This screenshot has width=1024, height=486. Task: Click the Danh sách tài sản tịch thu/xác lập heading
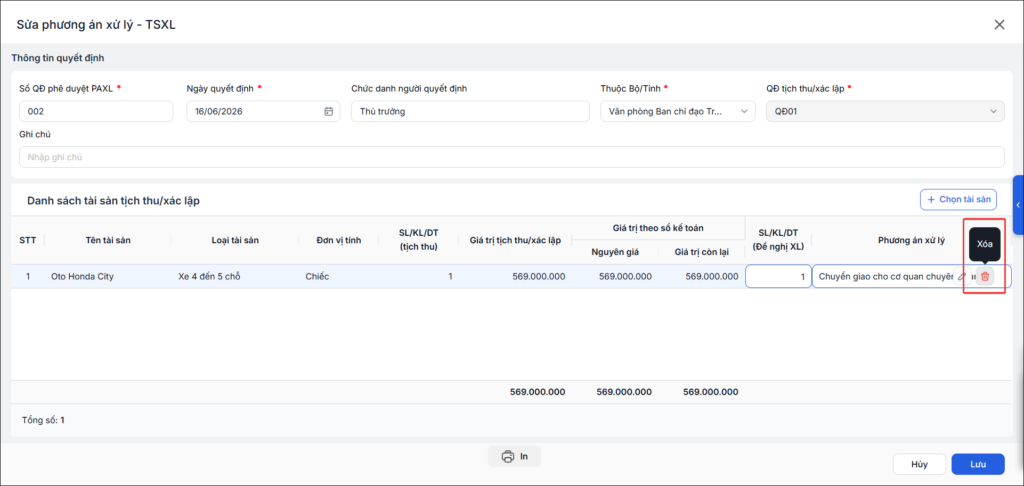coord(114,201)
